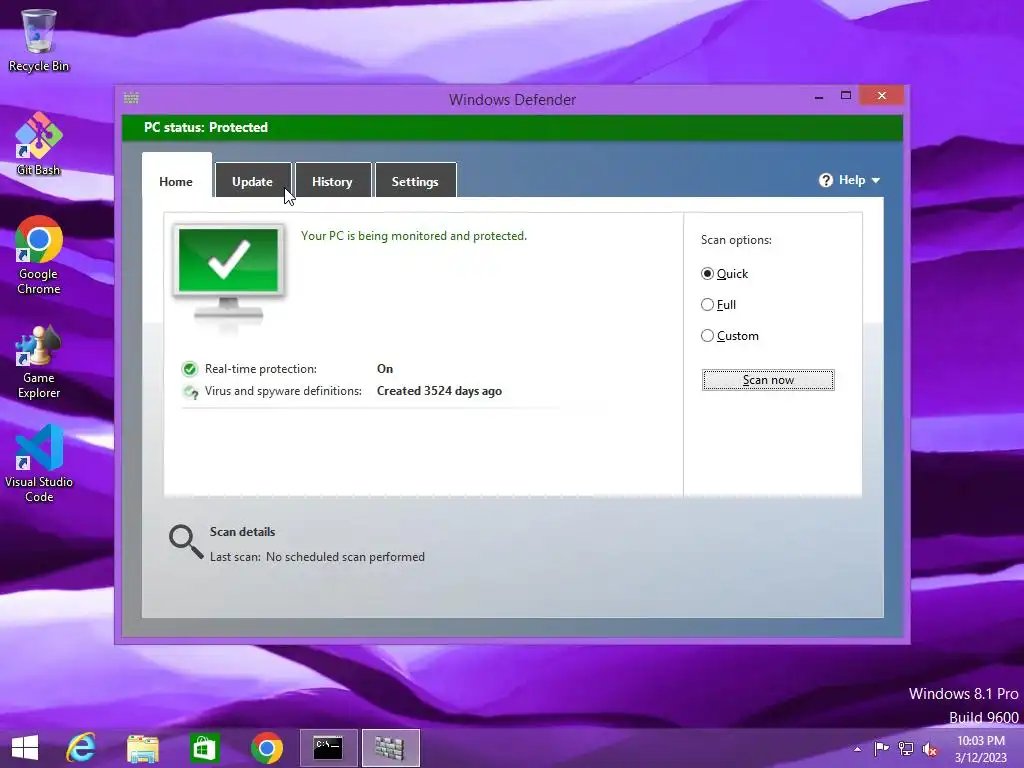The width and height of the screenshot is (1024, 768).
Task: Click the muted volume tray icon
Action: pos(929,749)
